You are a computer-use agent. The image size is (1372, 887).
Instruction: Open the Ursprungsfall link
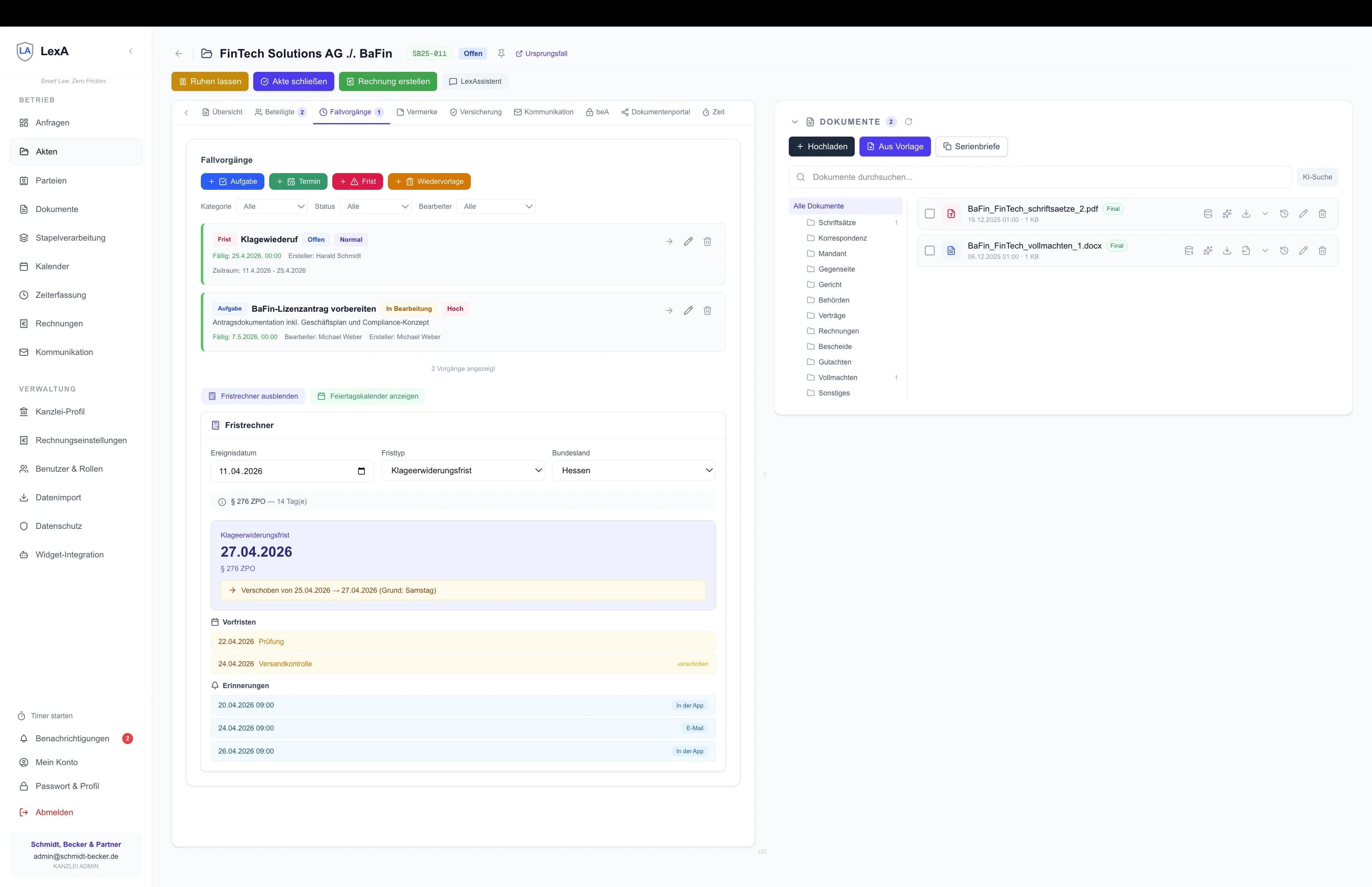tap(541, 54)
